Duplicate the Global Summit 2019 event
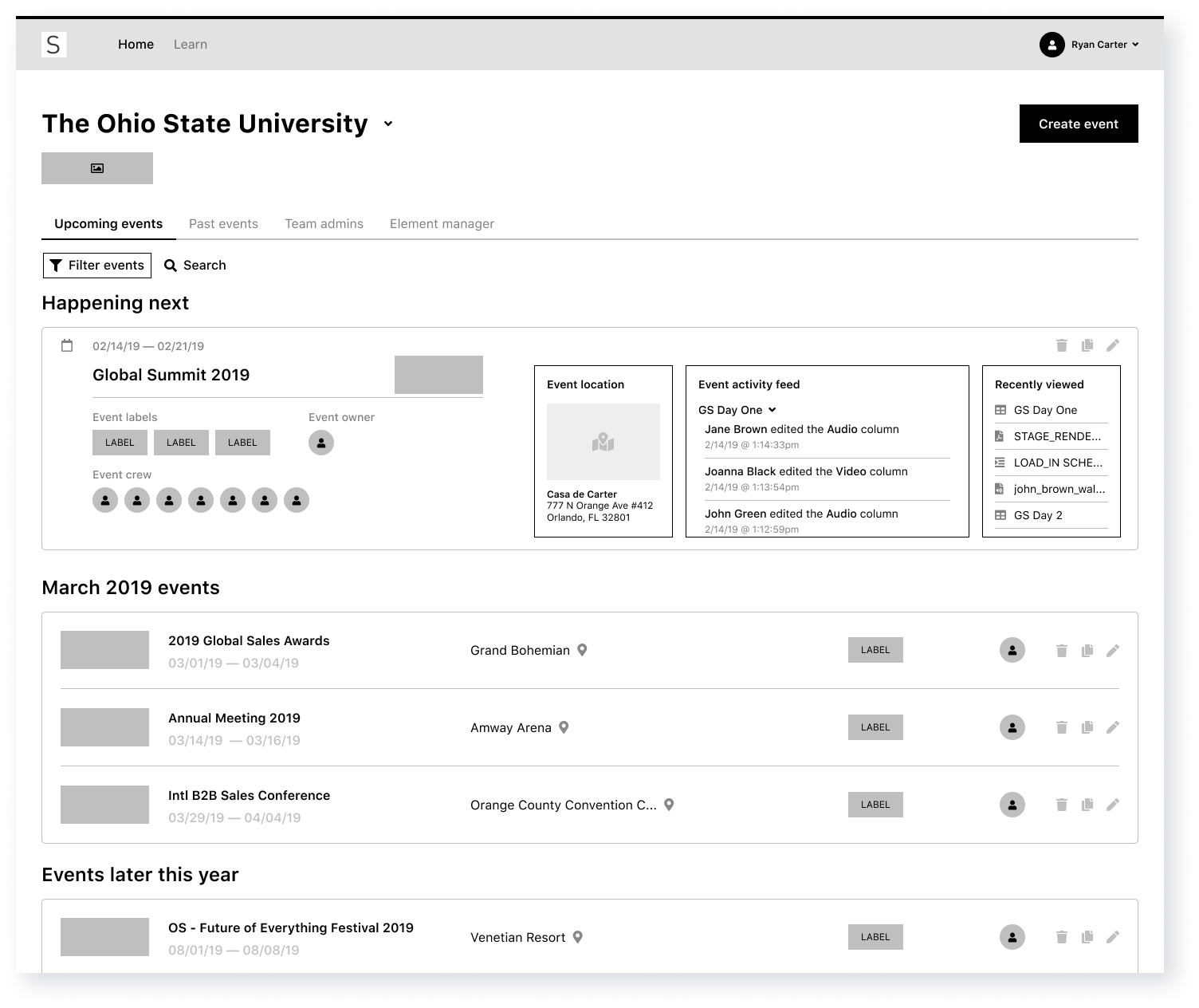 [x=1087, y=345]
